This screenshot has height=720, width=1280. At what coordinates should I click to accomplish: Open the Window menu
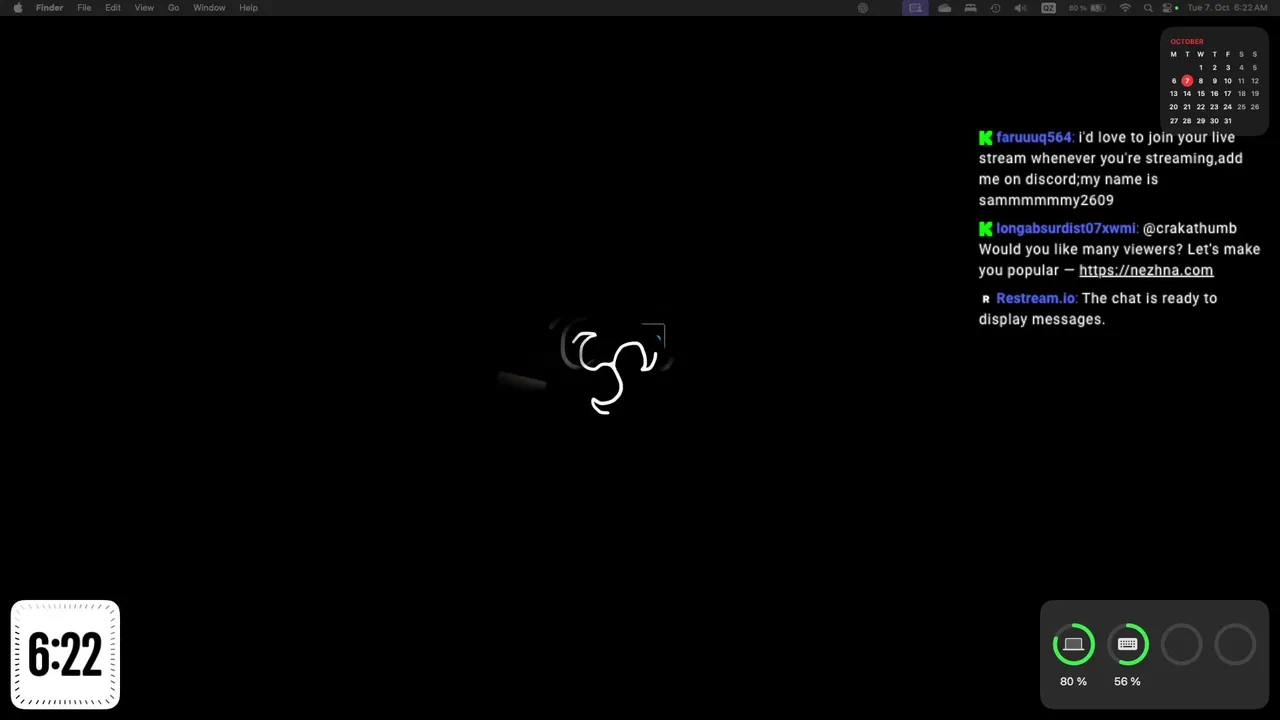point(209,7)
